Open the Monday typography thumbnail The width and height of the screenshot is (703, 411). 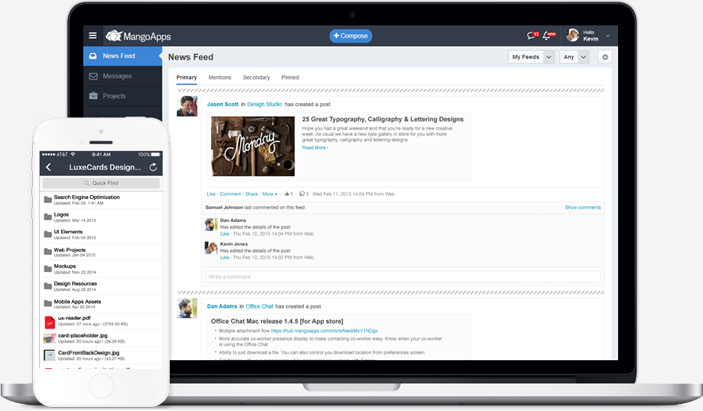253,146
